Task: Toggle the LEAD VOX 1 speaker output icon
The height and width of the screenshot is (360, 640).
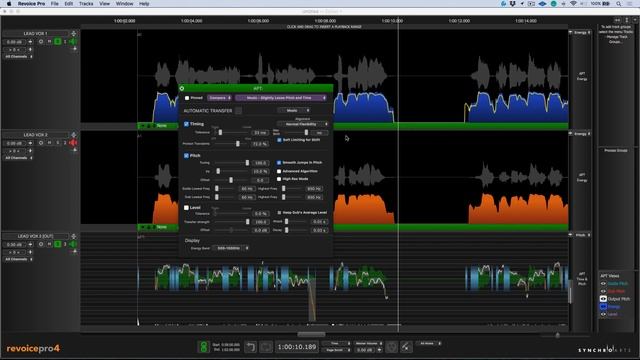Action: (73, 42)
